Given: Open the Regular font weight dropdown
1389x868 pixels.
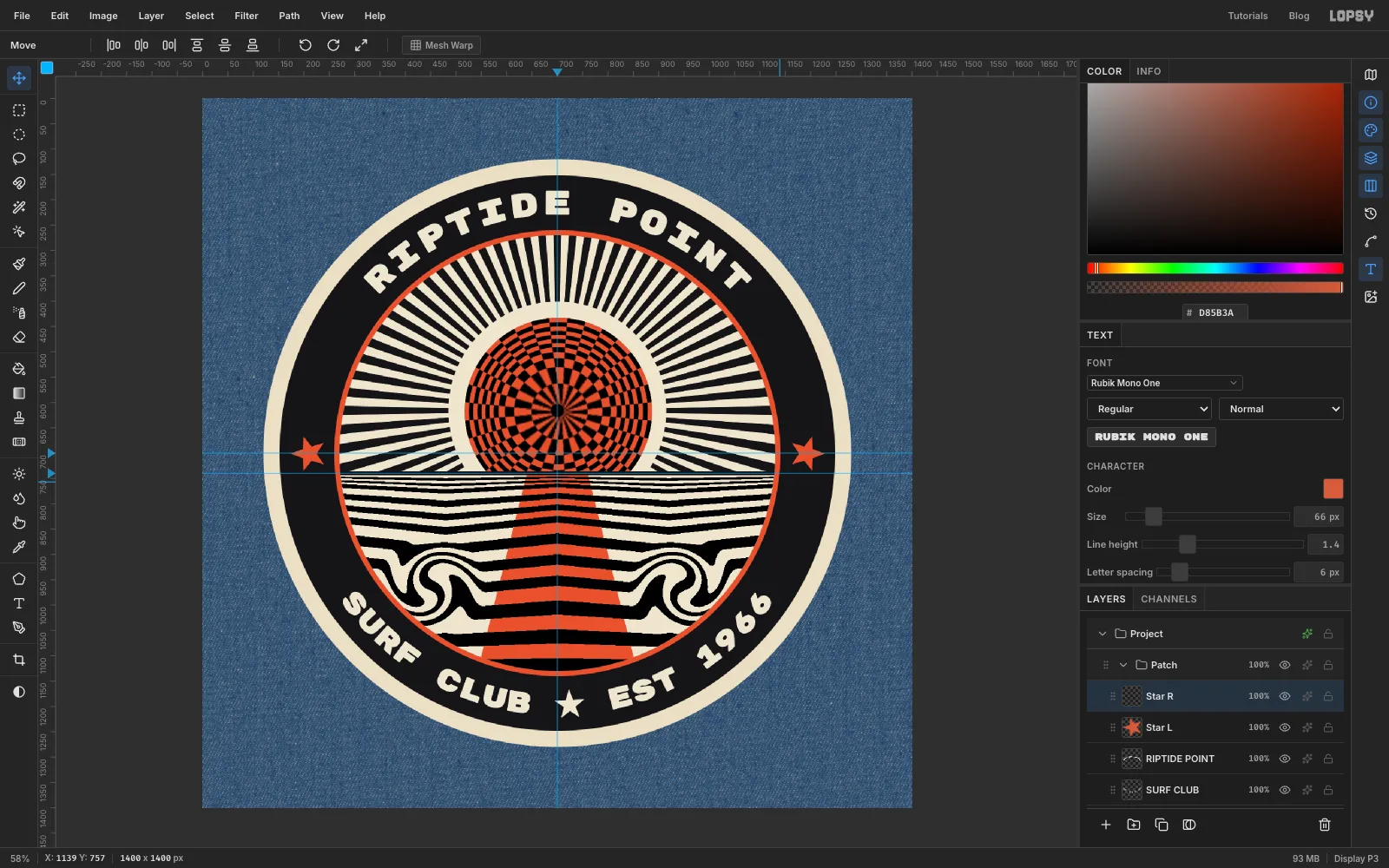Looking at the screenshot, I should [1149, 409].
